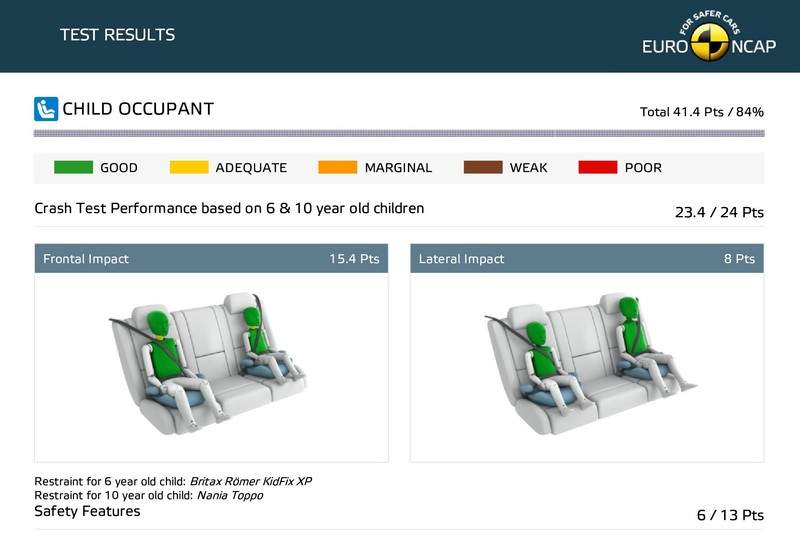Click the TEST RESULTS header title

(x=117, y=35)
